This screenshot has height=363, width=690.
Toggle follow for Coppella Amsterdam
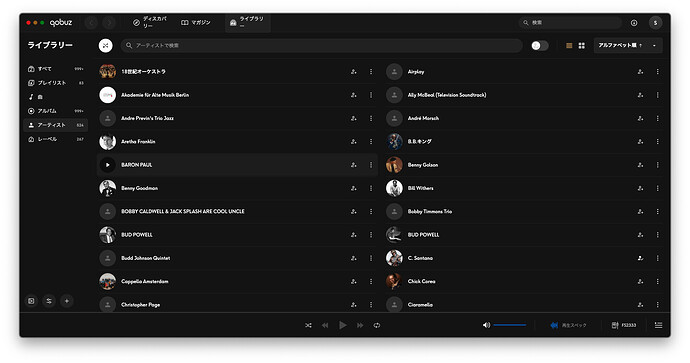(x=353, y=282)
